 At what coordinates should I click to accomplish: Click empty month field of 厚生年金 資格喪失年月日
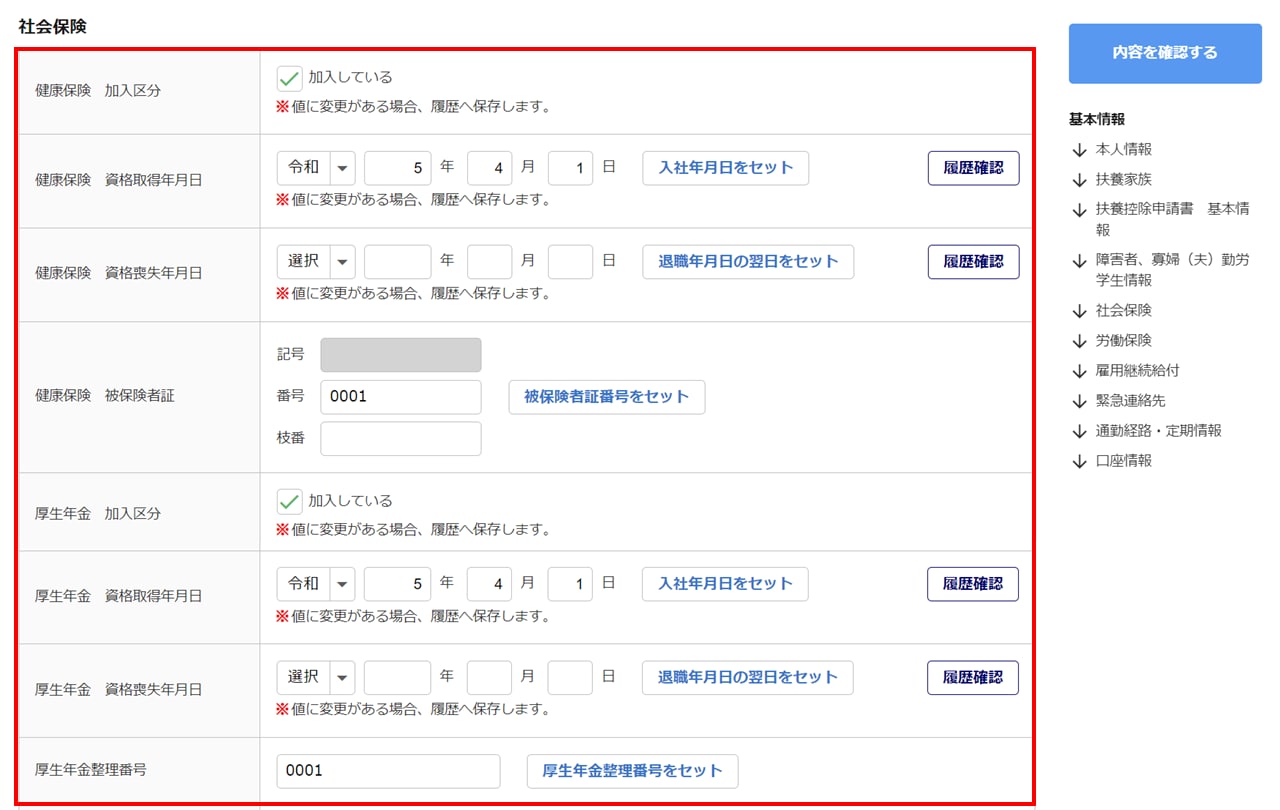[x=489, y=678]
